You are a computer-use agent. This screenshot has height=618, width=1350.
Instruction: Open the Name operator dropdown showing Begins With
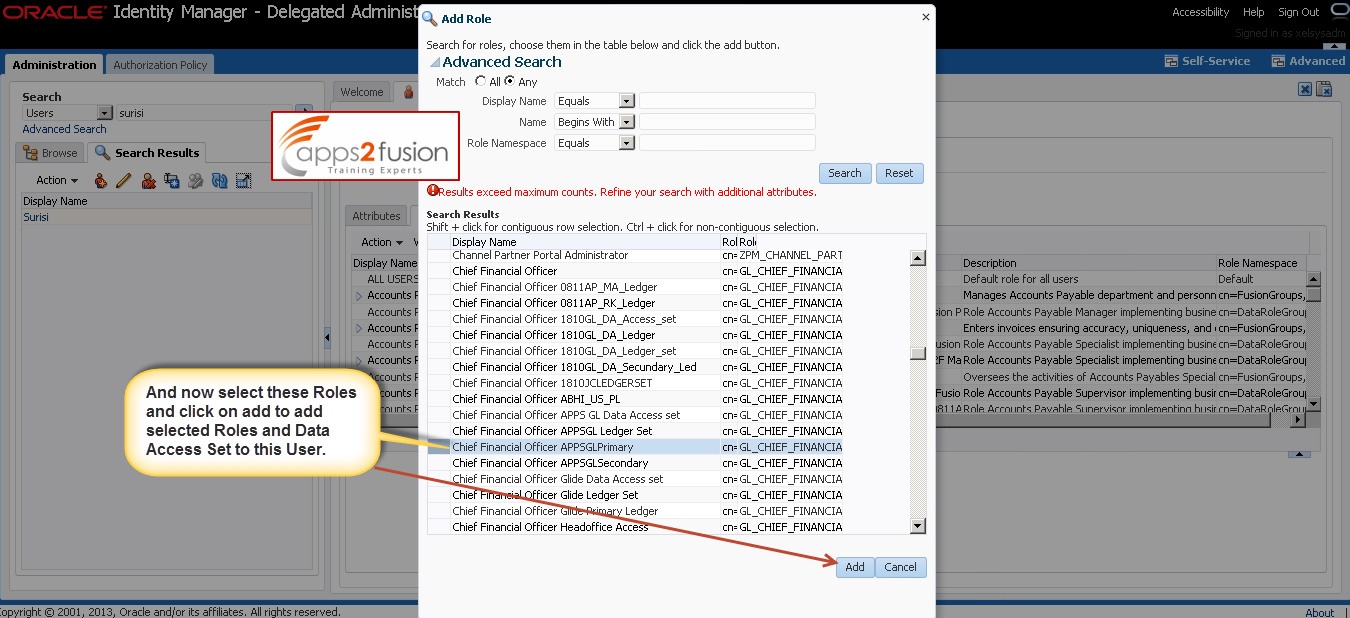(x=627, y=122)
